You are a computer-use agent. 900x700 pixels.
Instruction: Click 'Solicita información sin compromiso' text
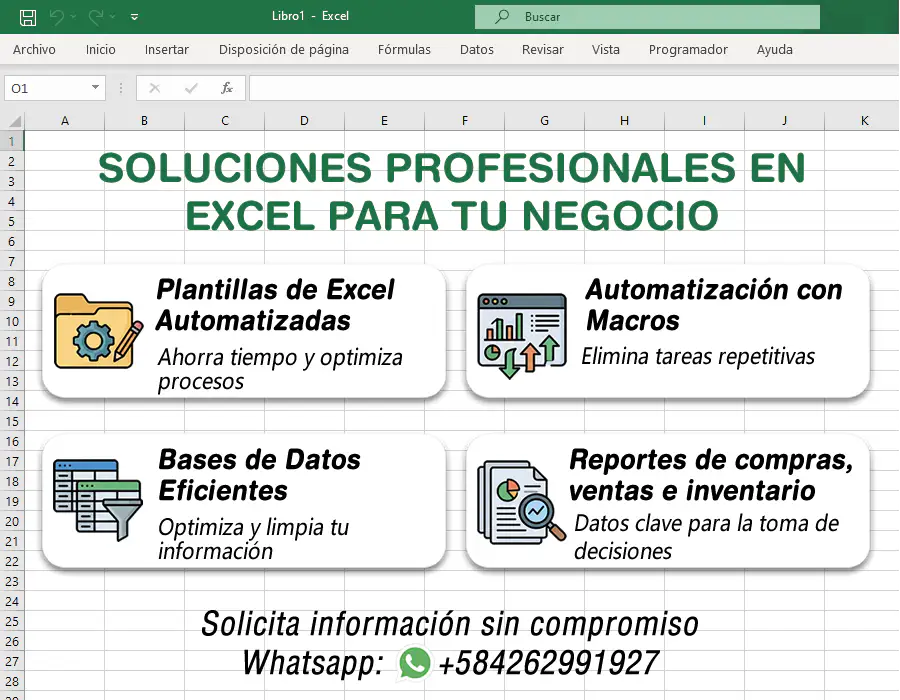[x=450, y=624]
